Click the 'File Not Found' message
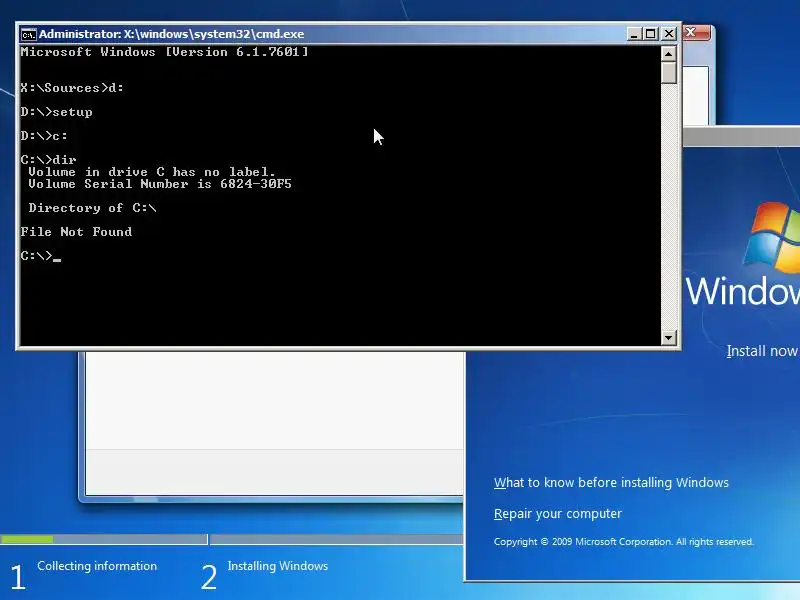Screen dimensions: 800x600 click(77, 232)
